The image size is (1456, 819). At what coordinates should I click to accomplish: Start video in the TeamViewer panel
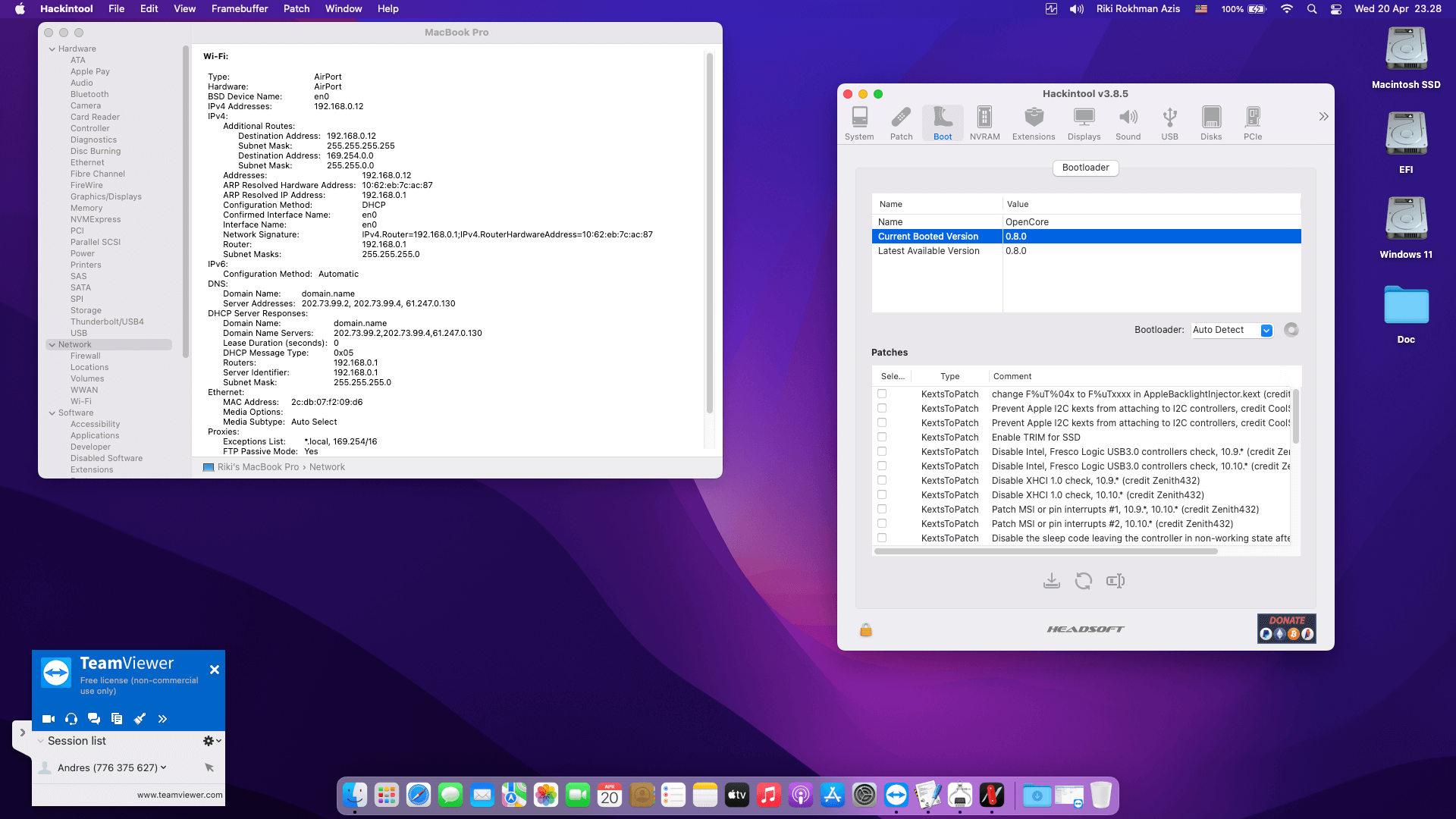[49, 719]
